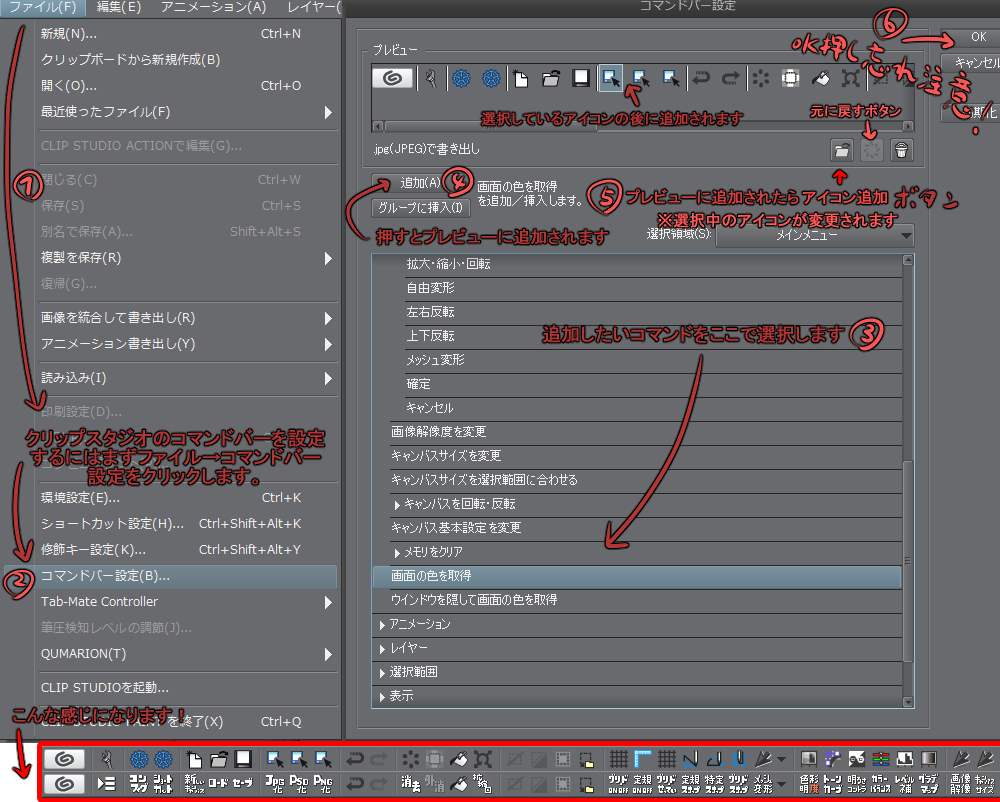Click the グリッド ON/OFF icon in the bottom bar

618,784
